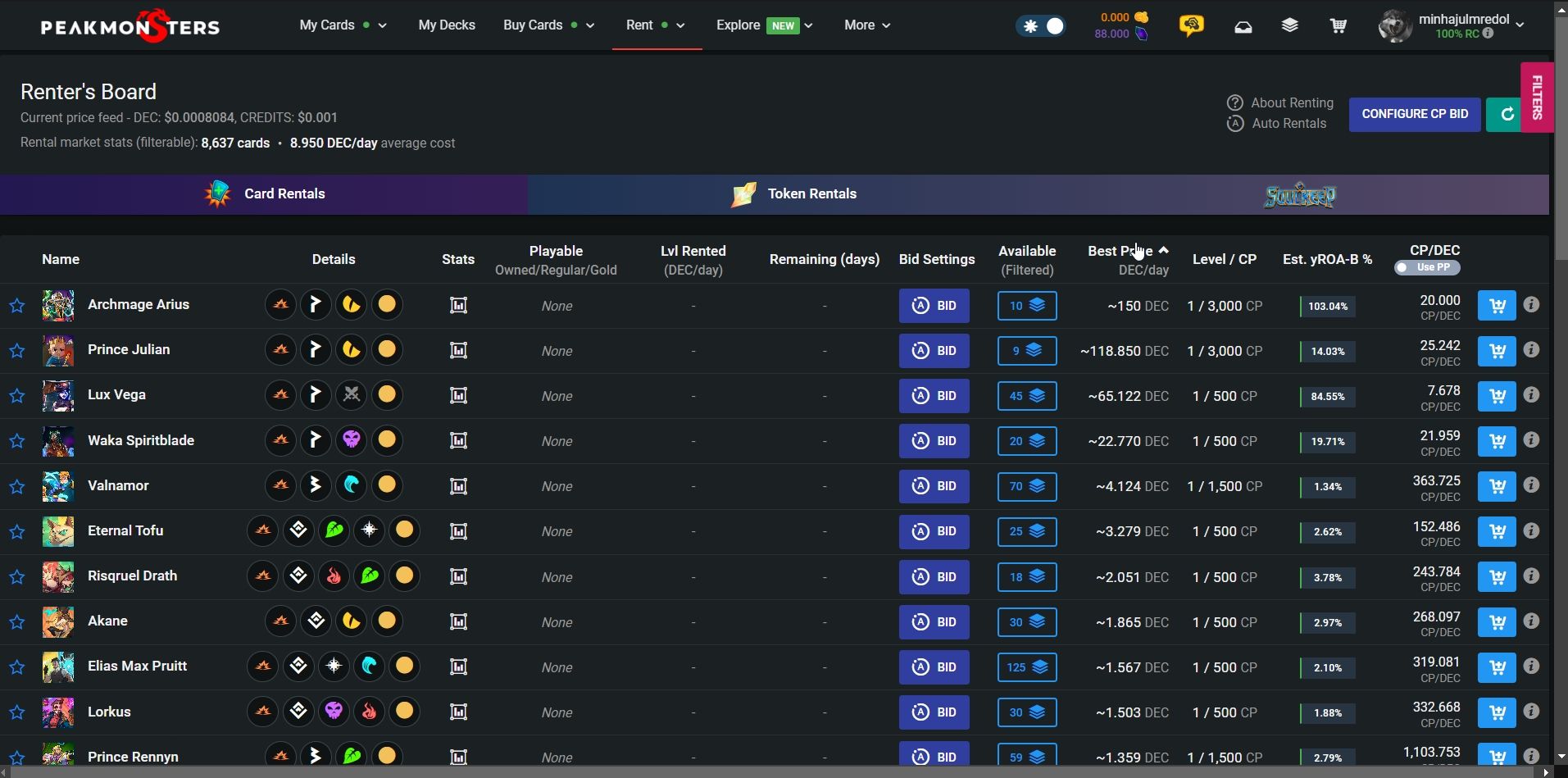
Task: Open 10 available listings for Archmage Arius
Action: (1027, 306)
